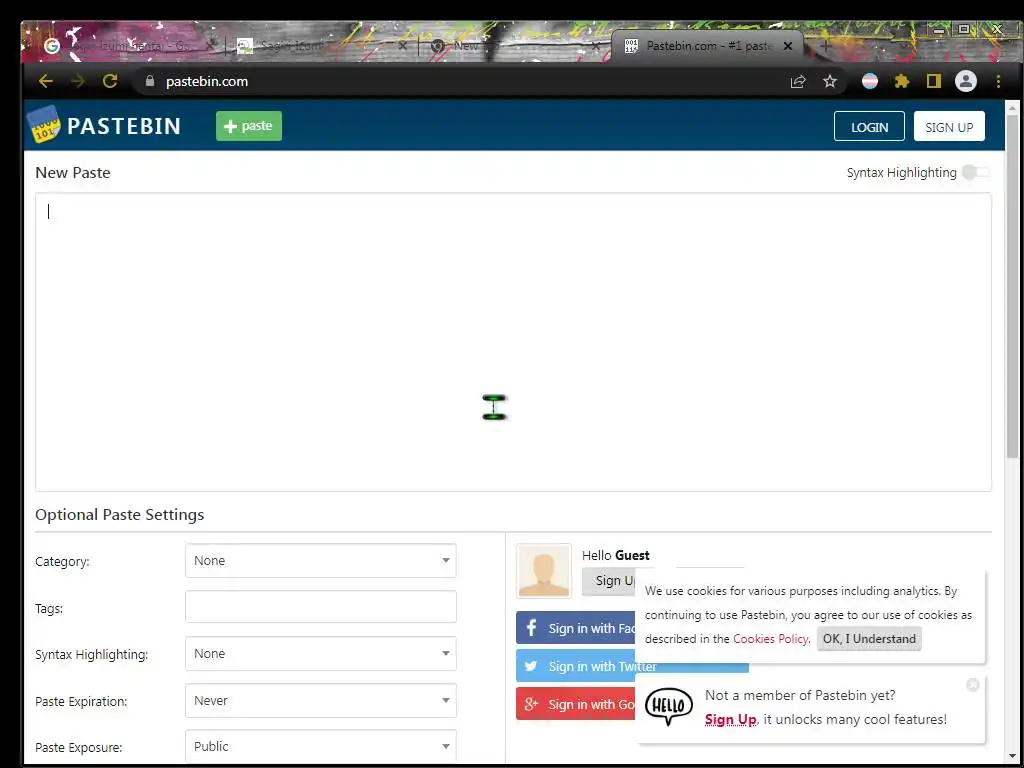The width and height of the screenshot is (1024, 768).
Task: View site info via the padlock icon
Action: click(x=150, y=81)
